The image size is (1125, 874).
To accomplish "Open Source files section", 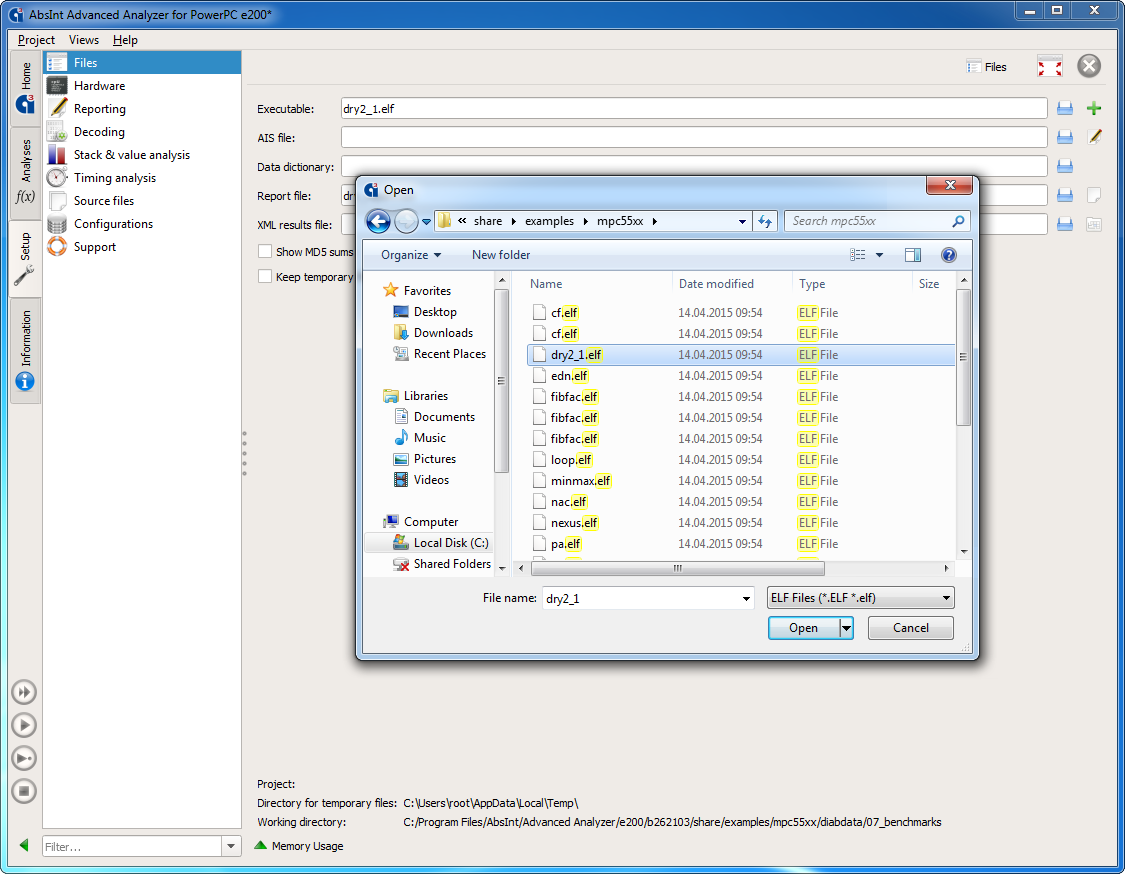I will 142,200.
